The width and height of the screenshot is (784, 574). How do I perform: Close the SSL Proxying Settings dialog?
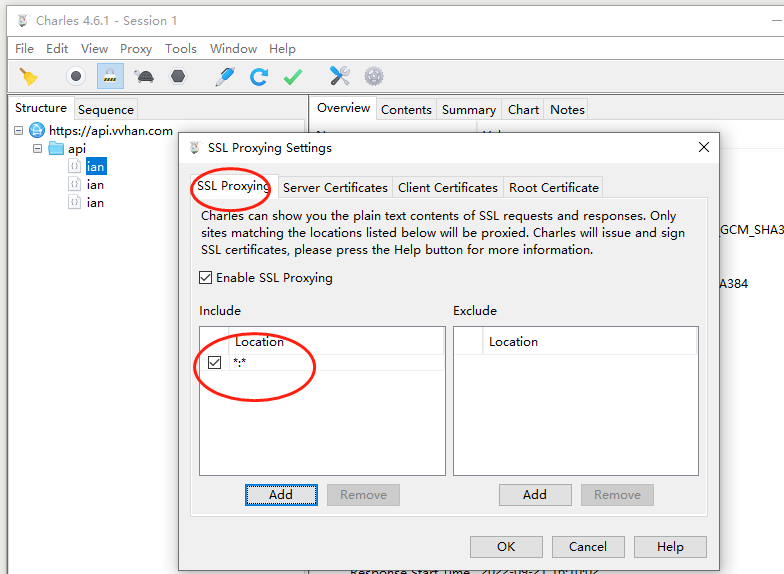coord(704,147)
